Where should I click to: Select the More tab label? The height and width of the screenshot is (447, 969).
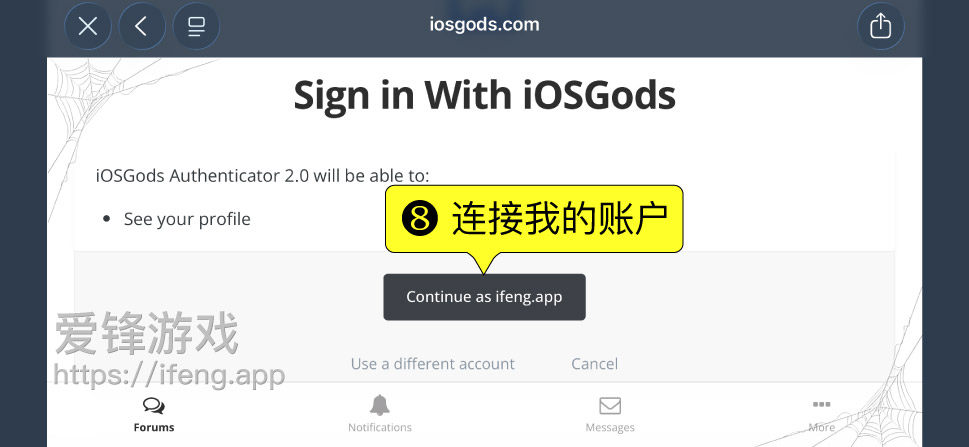821,427
